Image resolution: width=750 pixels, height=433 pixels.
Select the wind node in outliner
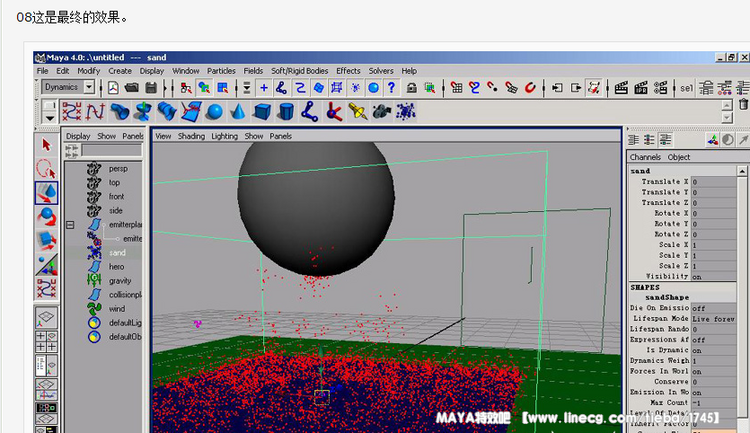point(117,309)
